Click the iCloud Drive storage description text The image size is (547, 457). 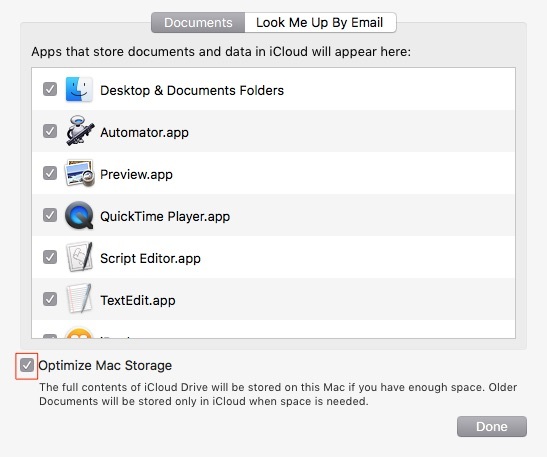coord(278,394)
